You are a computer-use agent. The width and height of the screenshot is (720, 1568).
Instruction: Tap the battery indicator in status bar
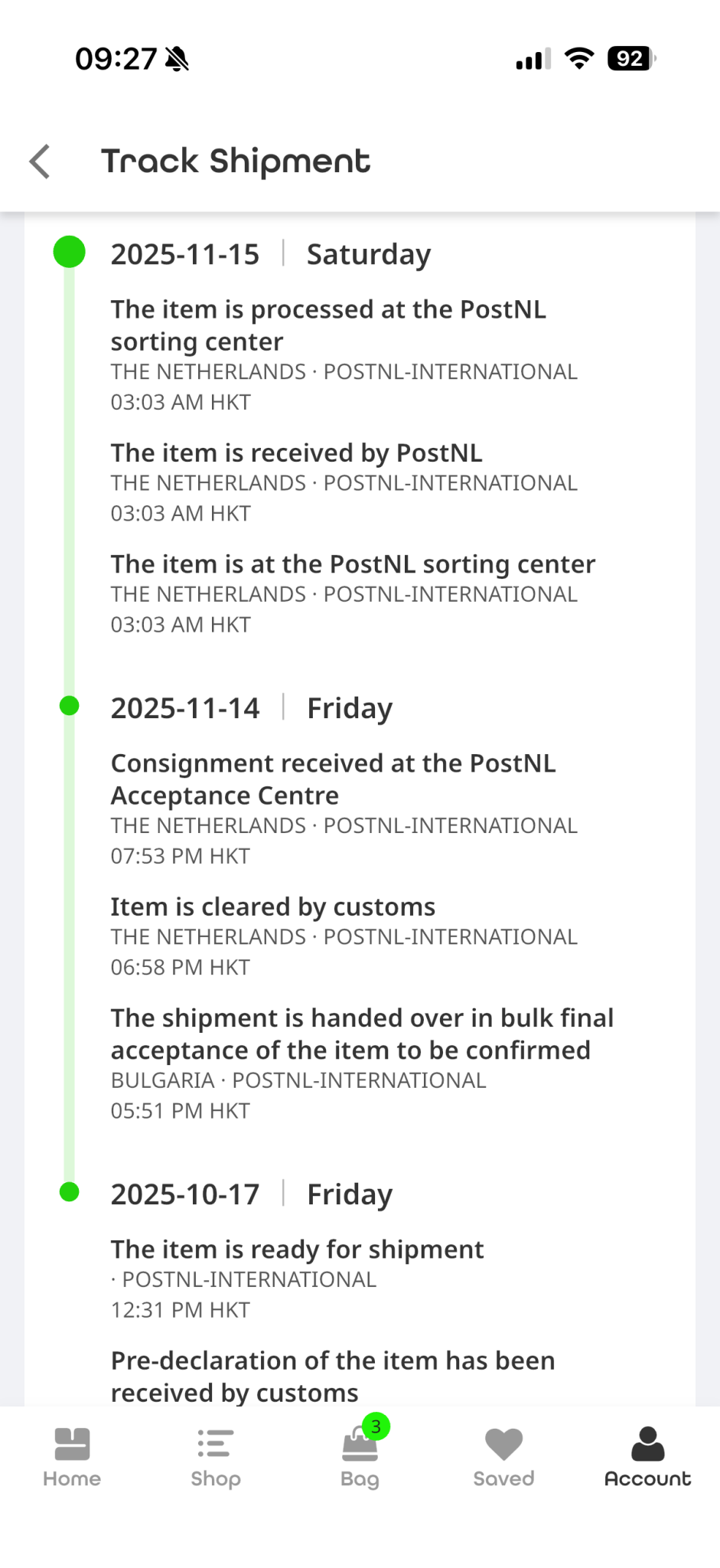point(631,59)
